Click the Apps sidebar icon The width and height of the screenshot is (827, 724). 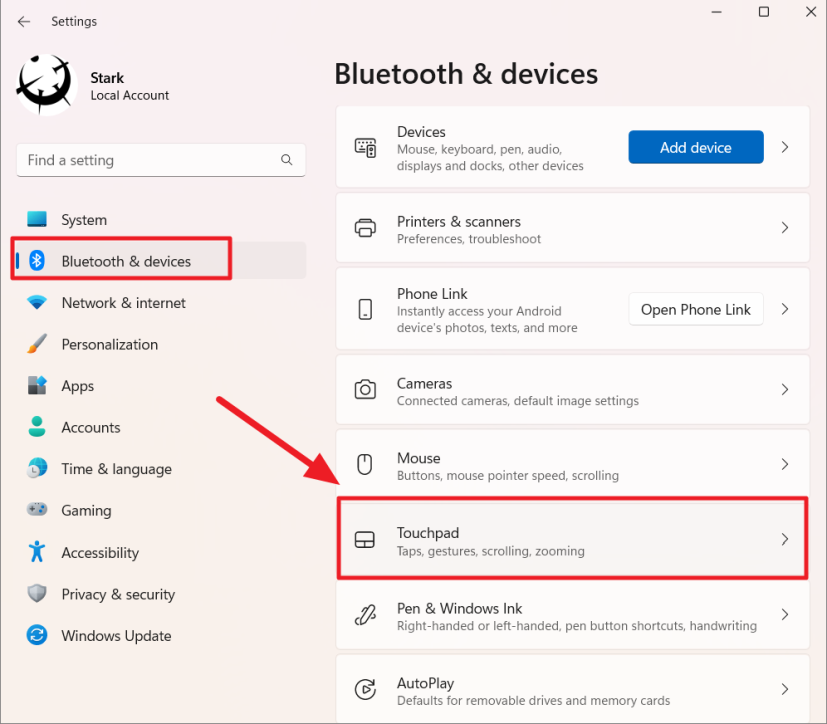point(37,385)
